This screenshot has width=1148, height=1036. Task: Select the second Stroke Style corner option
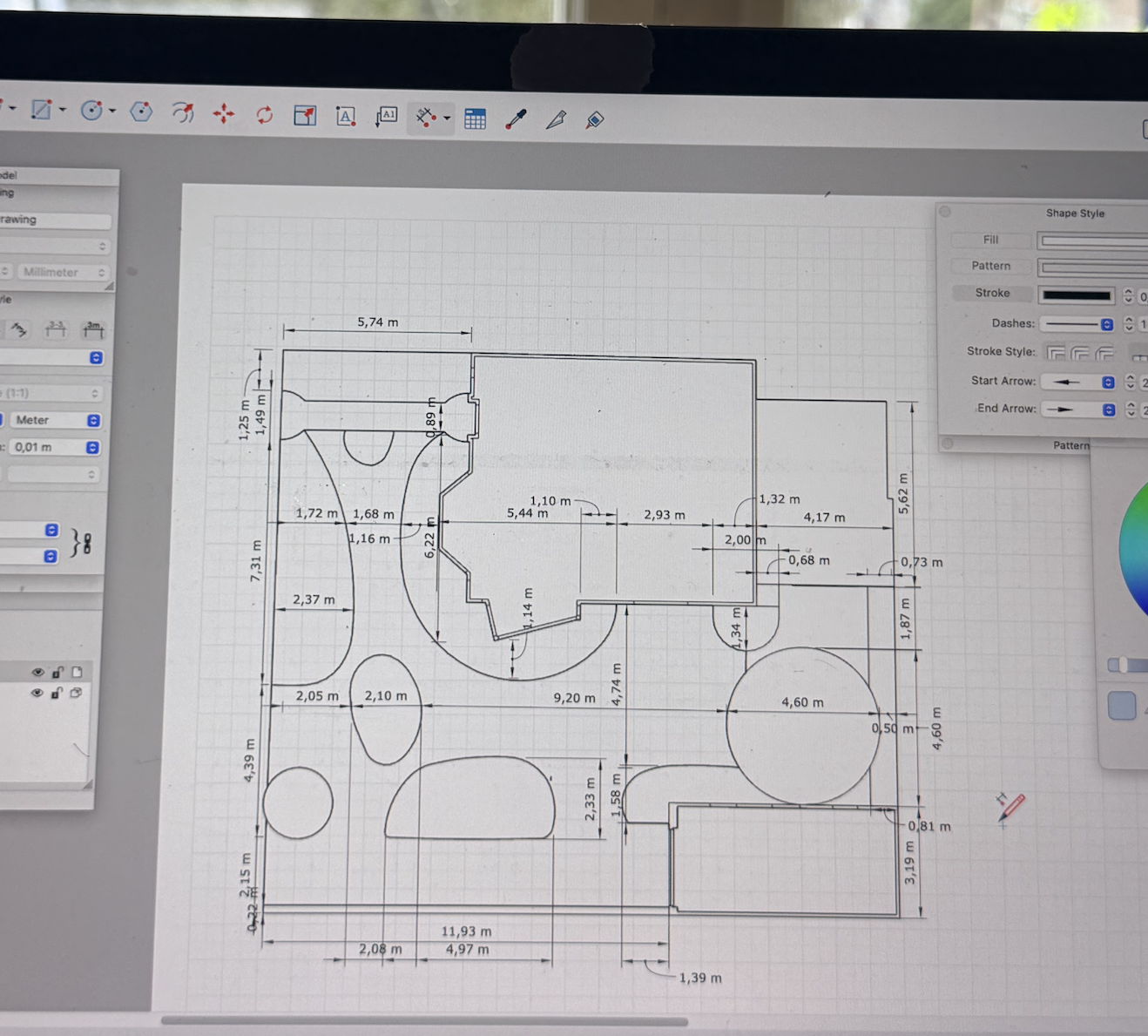(1080, 353)
